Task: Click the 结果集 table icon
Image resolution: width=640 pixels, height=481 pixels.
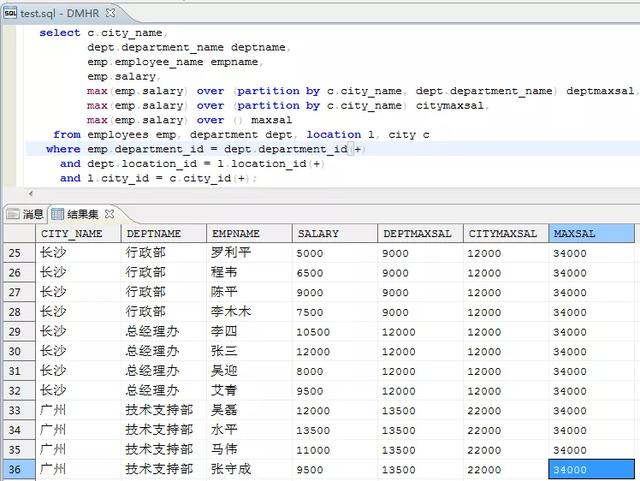Action: 57,214
